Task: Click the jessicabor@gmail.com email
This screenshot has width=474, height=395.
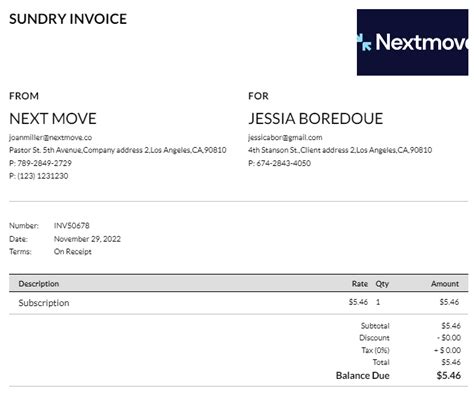Action: (x=285, y=137)
